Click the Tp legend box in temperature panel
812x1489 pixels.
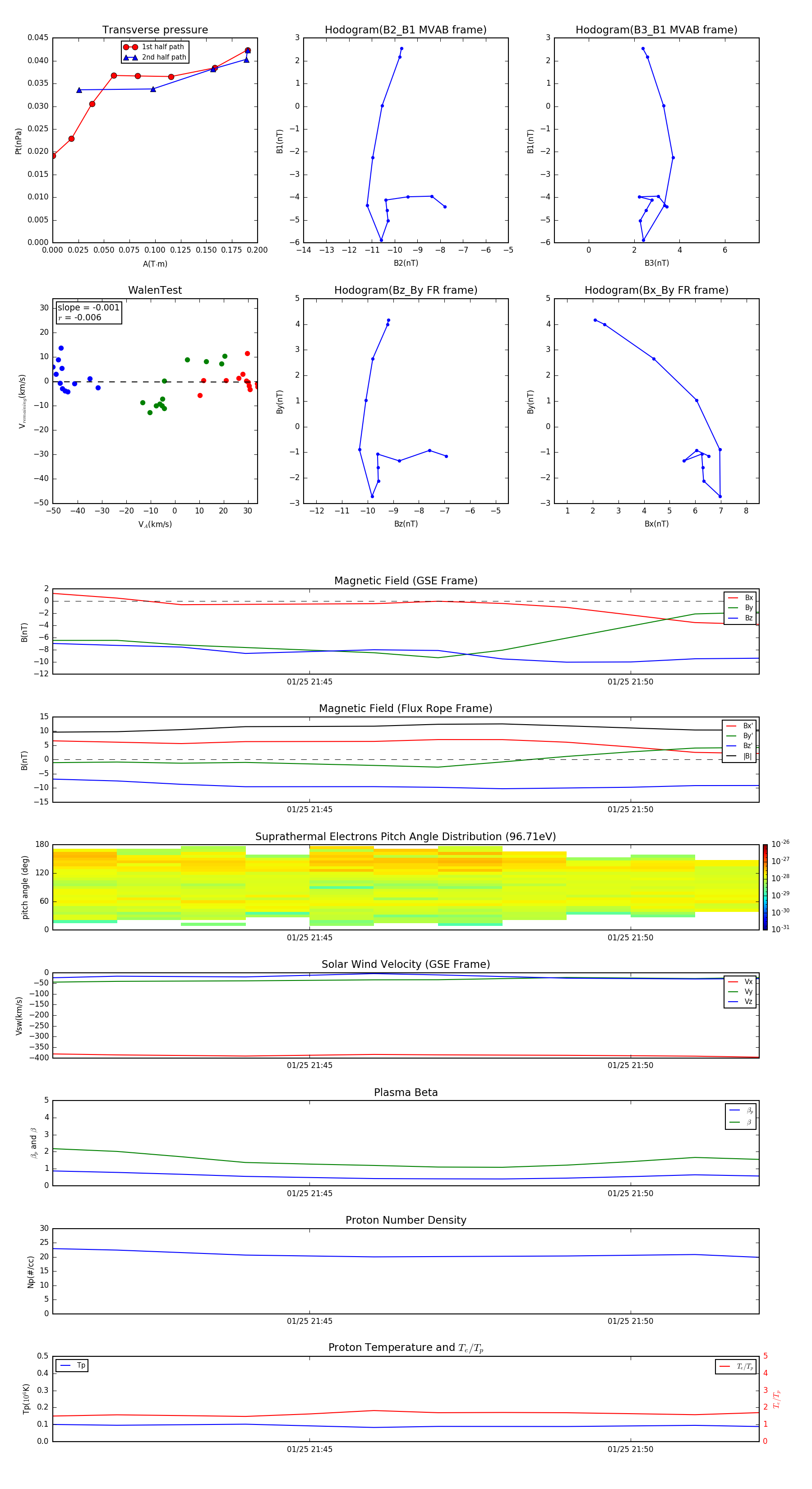[x=72, y=1366]
